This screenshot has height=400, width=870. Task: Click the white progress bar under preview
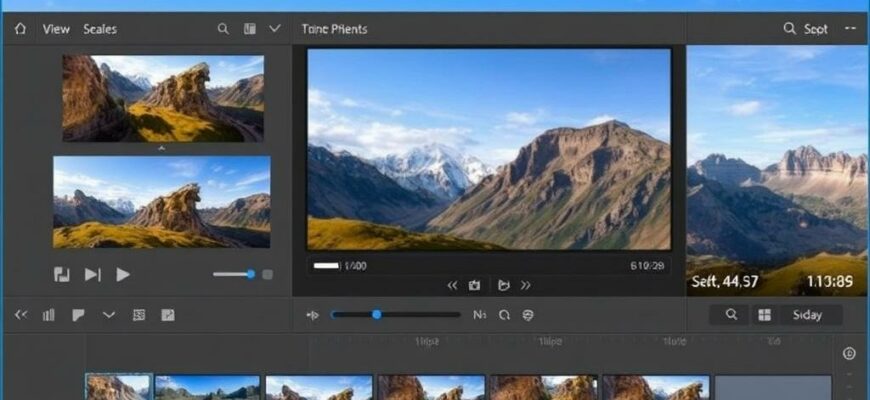tap(326, 266)
